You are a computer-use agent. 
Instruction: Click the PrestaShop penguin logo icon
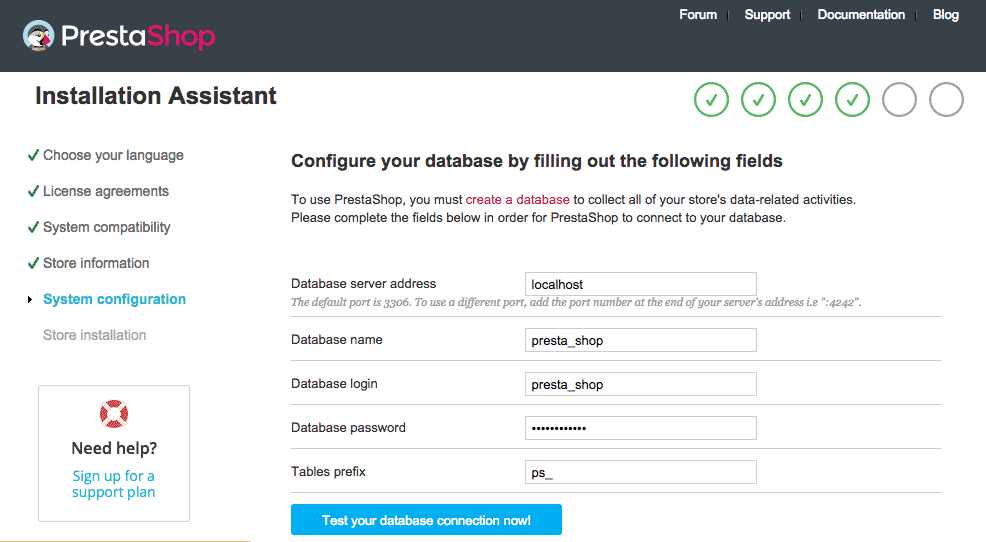pyautogui.click(x=39, y=36)
